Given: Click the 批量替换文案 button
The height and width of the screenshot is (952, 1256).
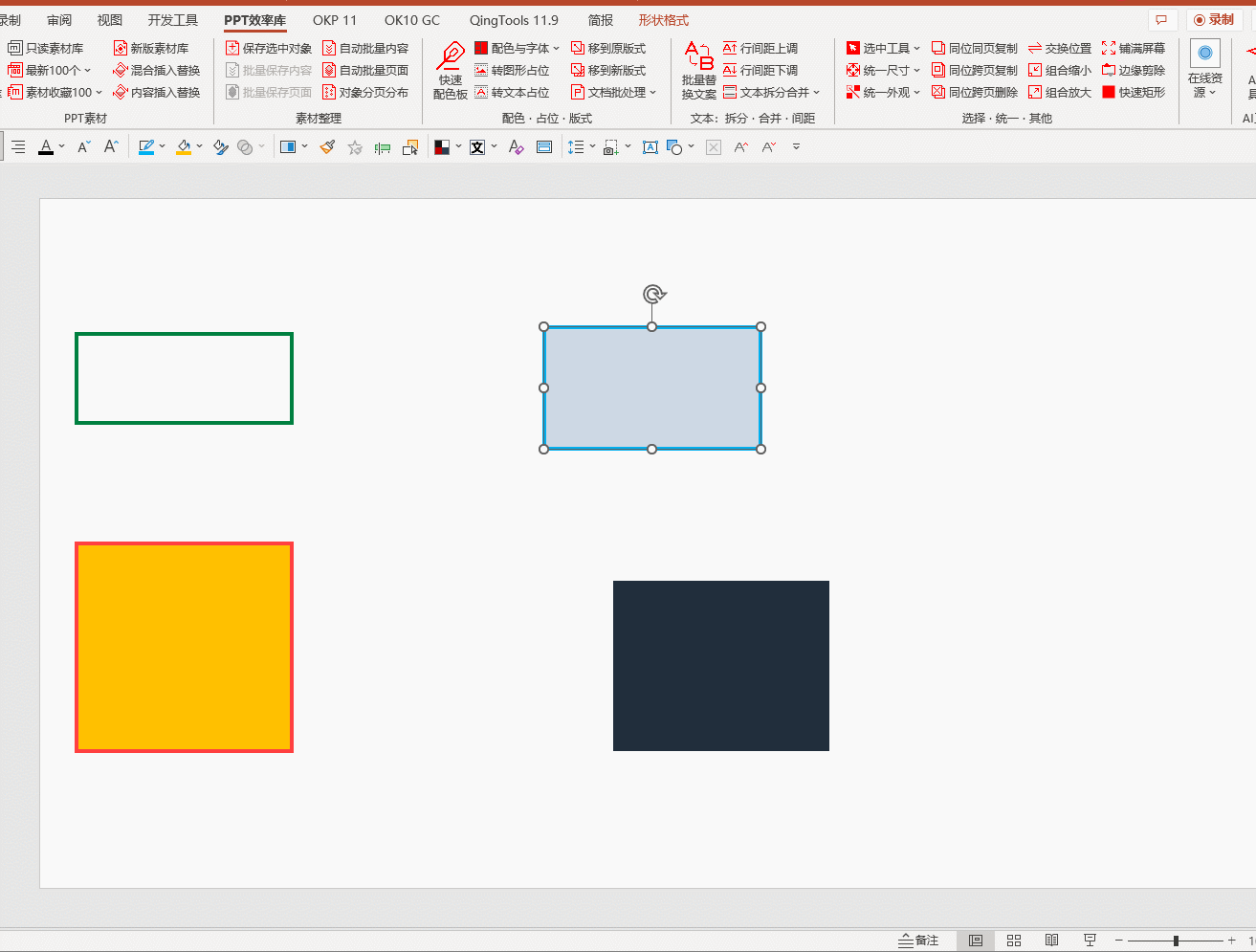Looking at the screenshot, I should 698,70.
